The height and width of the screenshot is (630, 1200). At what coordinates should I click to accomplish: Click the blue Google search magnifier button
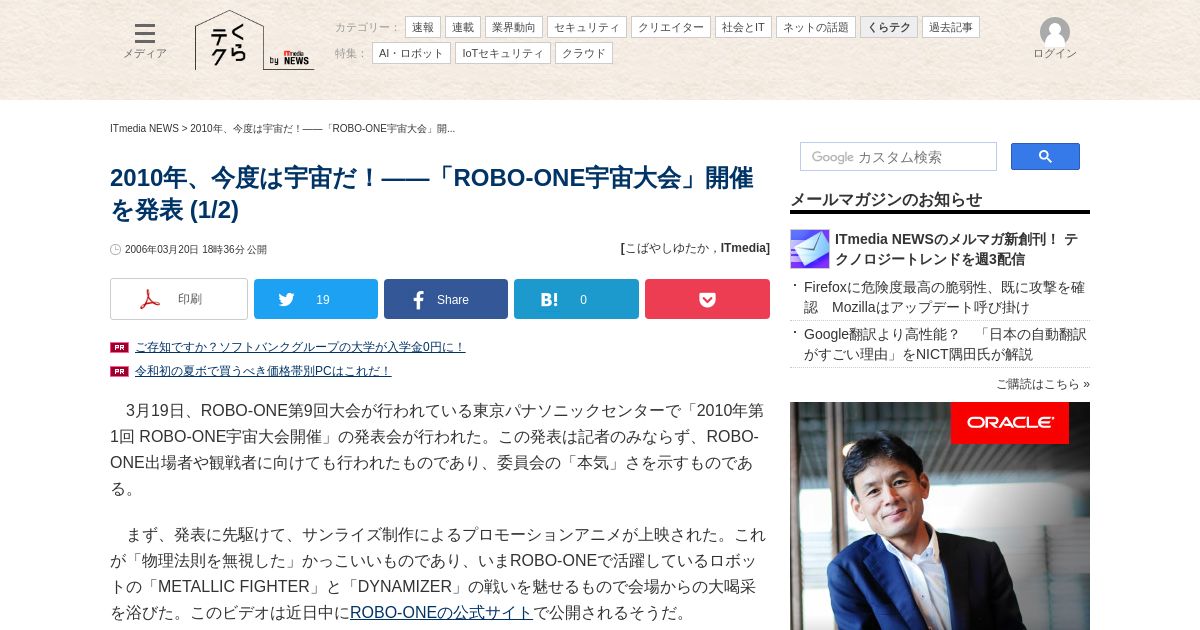pos(1045,157)
